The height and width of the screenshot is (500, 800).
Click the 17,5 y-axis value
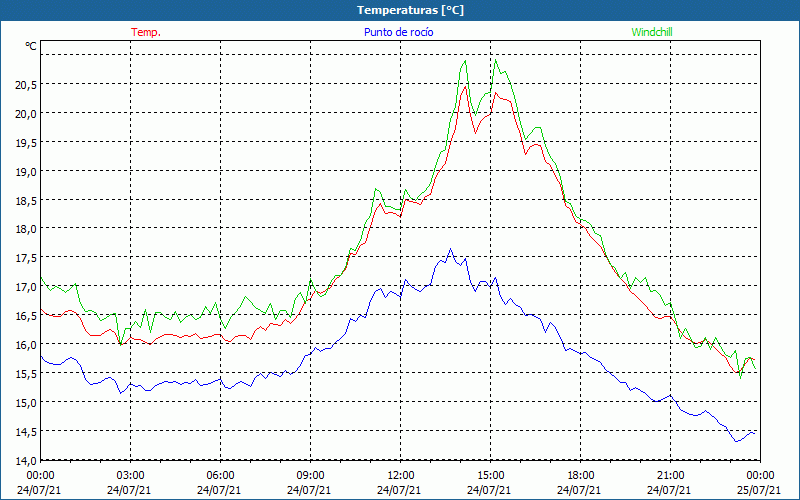click(x=26, y=258)
